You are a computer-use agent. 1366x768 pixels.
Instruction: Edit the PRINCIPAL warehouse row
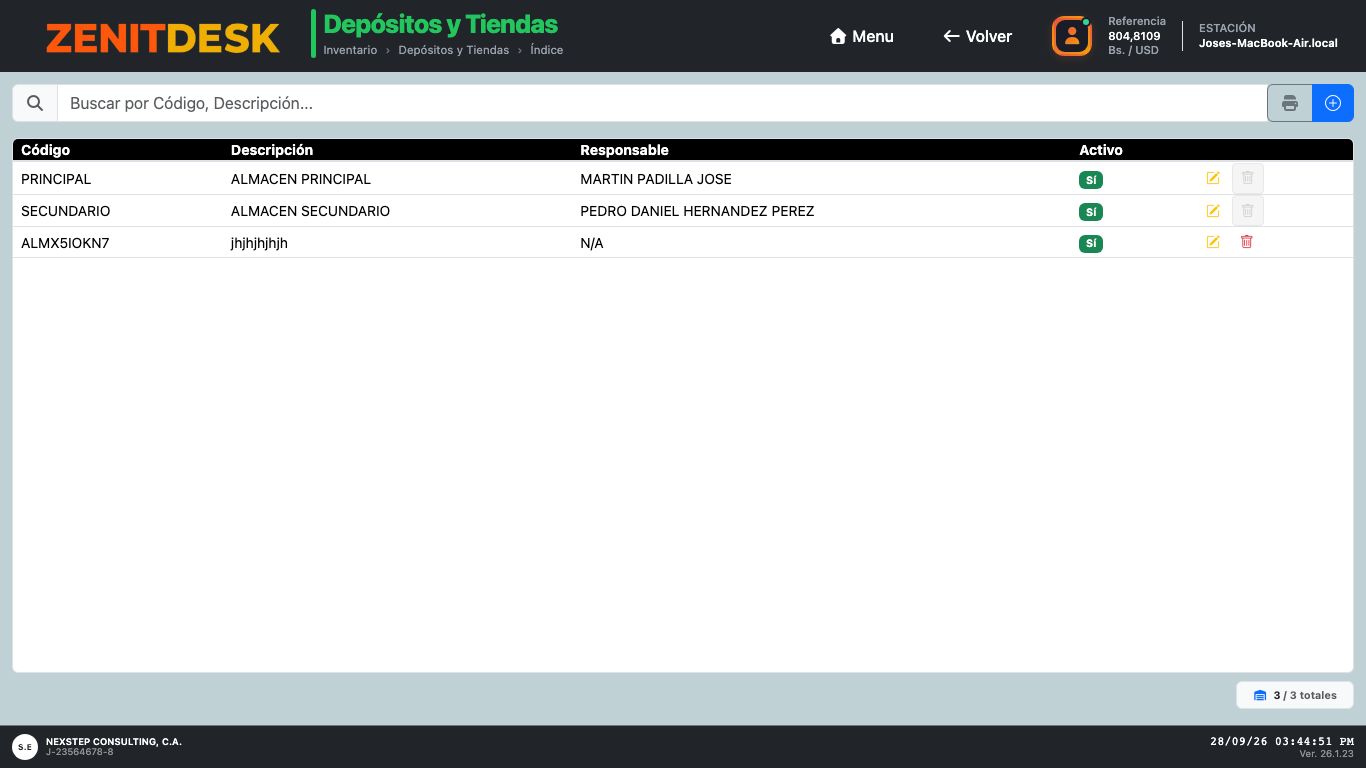click(x=1213, y=178)
